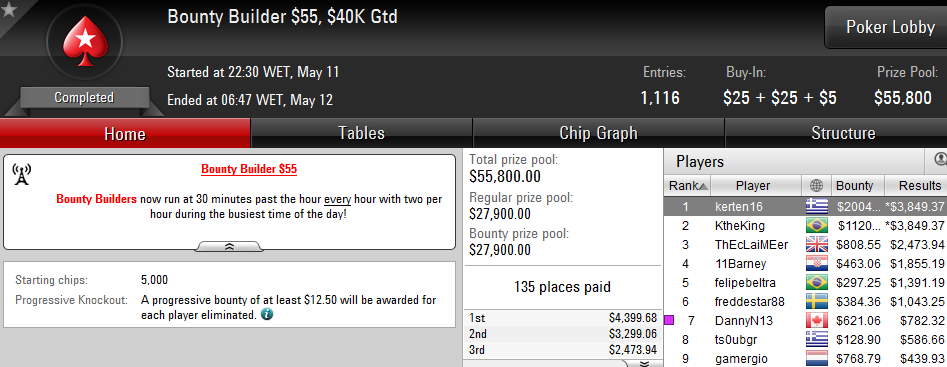This screenshot has height=367, width=947.
Task: Click the purple marker beside DannyN13
Action: point(669,321)
